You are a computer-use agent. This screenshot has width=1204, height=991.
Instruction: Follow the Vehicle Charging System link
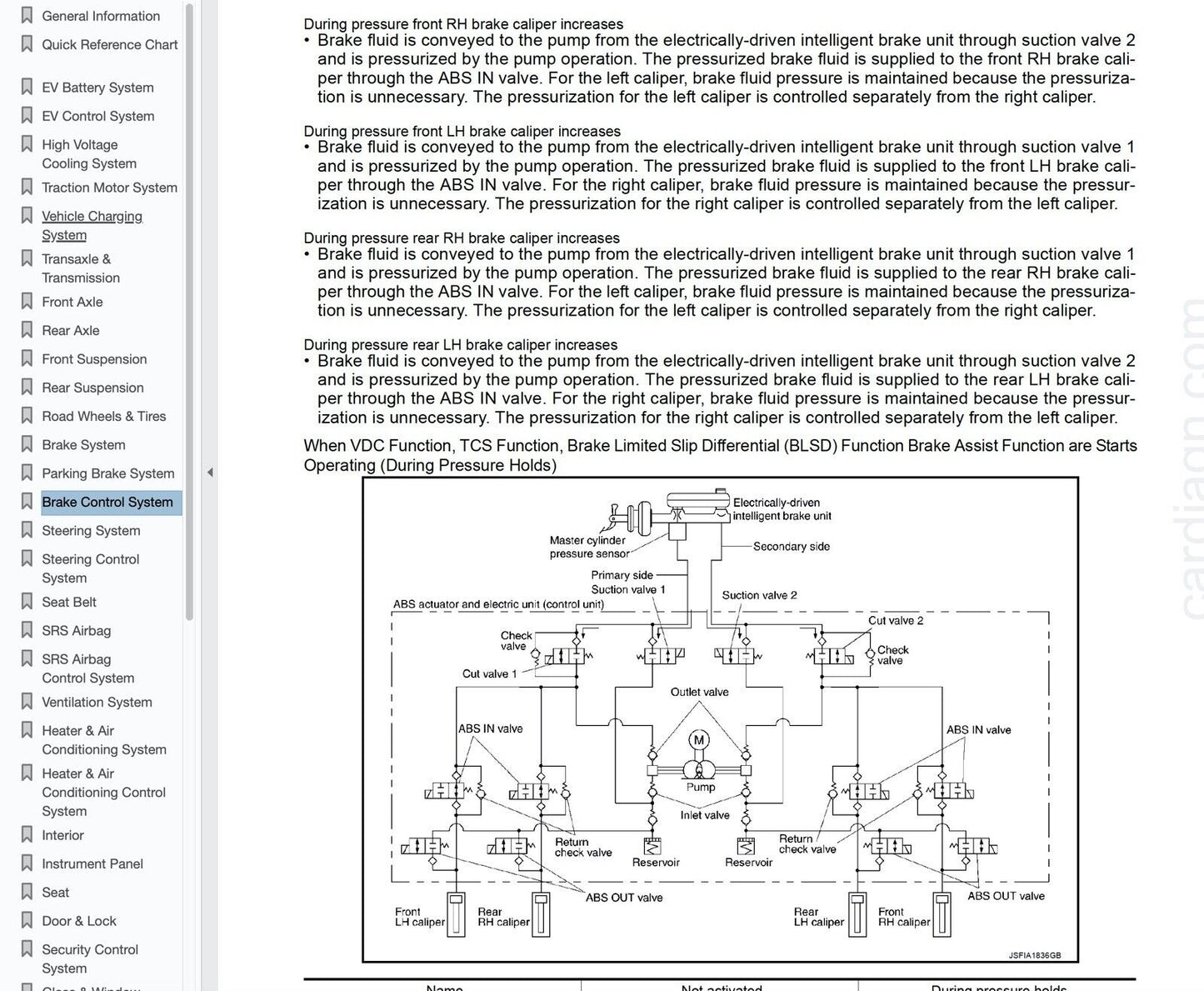click(x=92, y=226)
